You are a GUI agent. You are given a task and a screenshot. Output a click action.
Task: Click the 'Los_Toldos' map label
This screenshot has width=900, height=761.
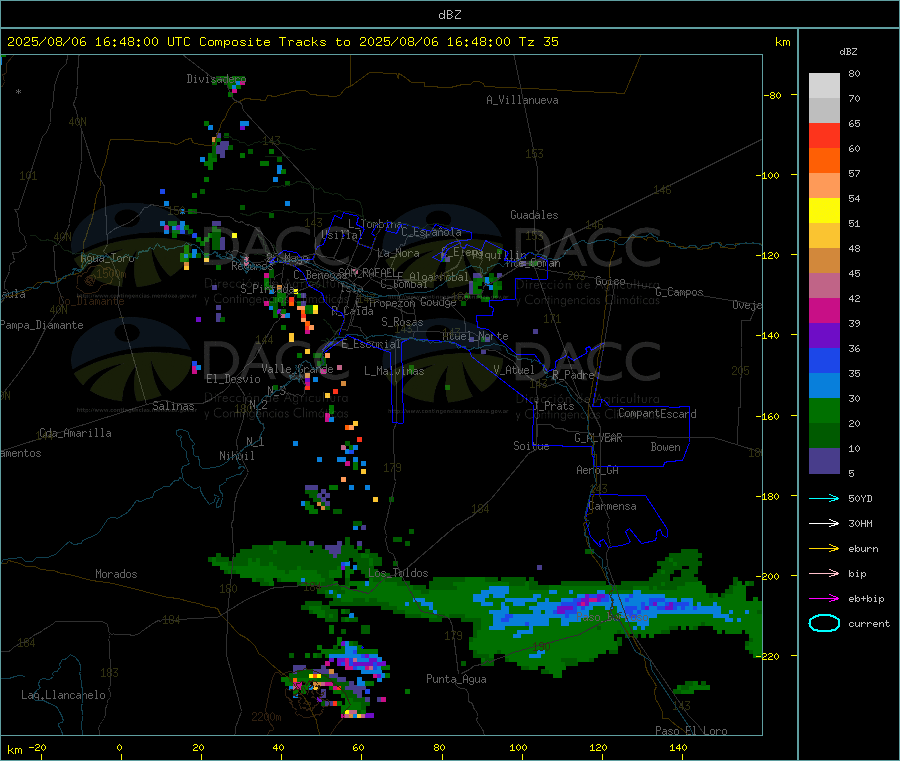point(398,573)
